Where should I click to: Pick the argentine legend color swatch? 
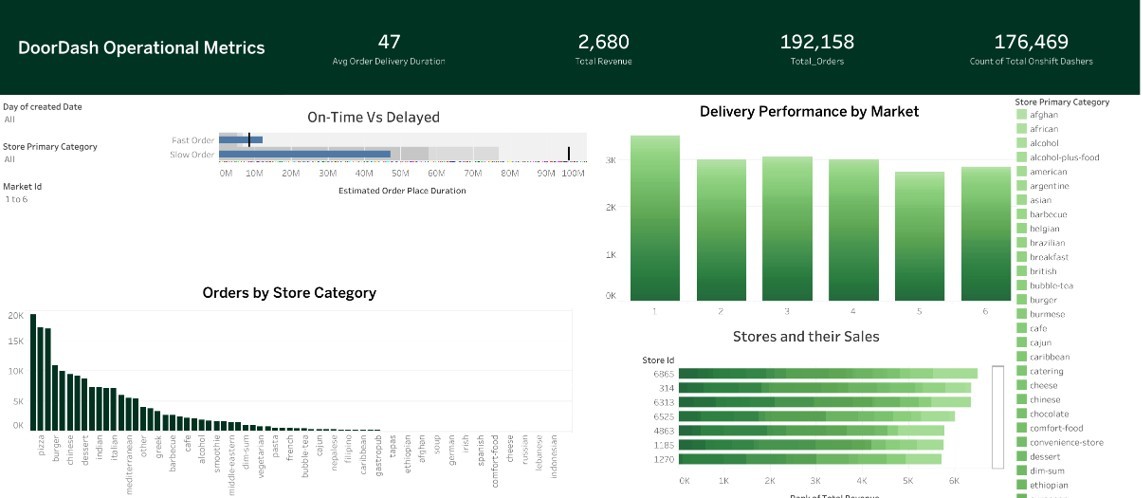(x=1021, y=186)
